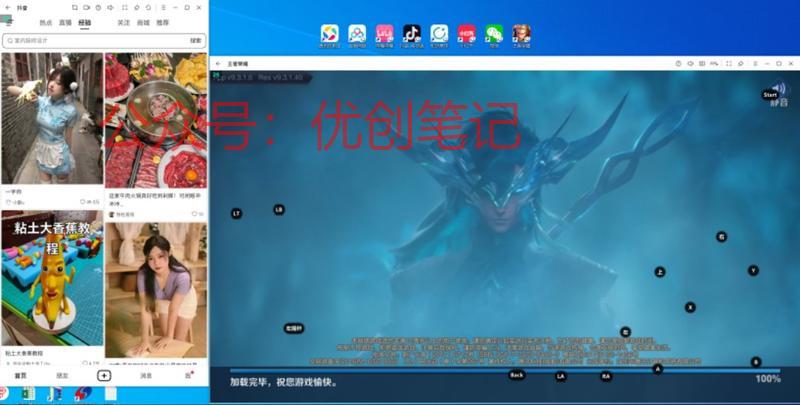Screen dimensions: 800x405
Task: Open the girl in purple top video card
Action: tap(156, 290)
